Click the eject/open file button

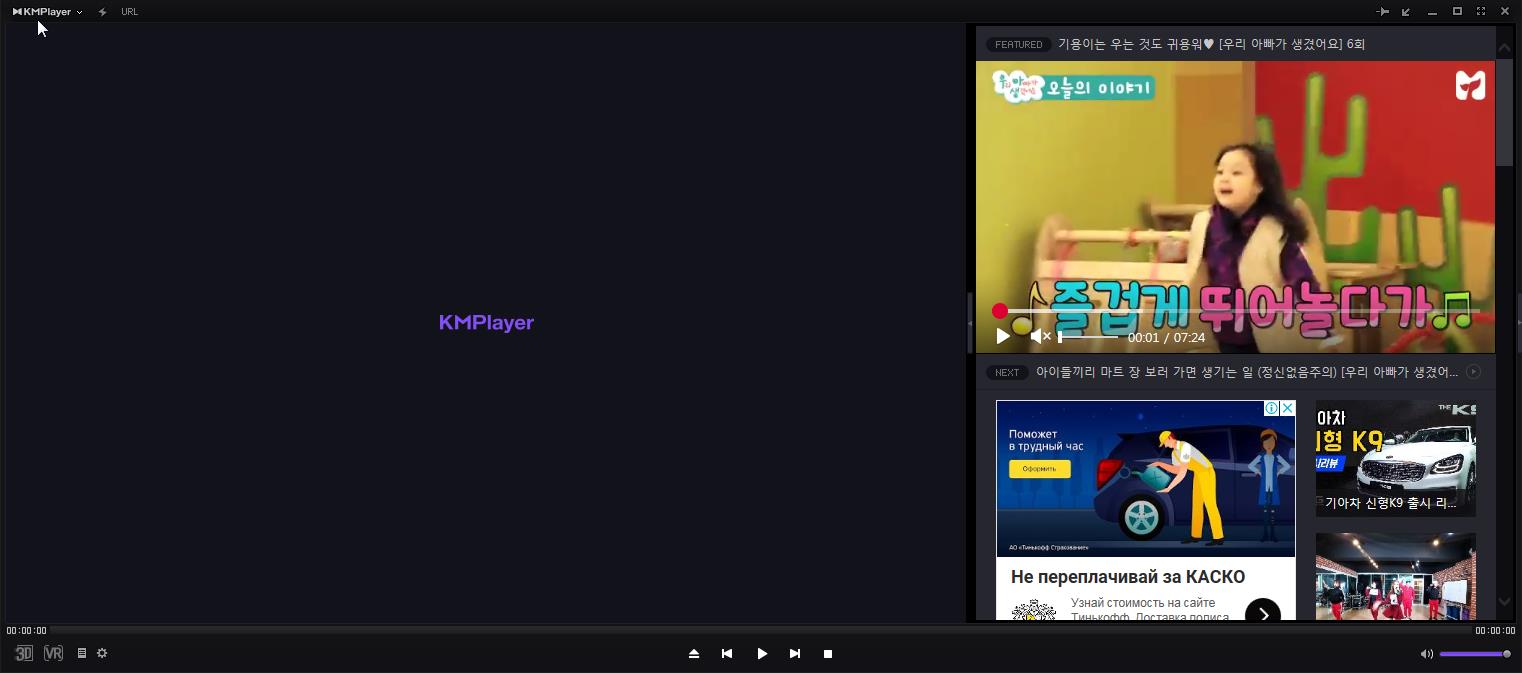tap(694, 653)
